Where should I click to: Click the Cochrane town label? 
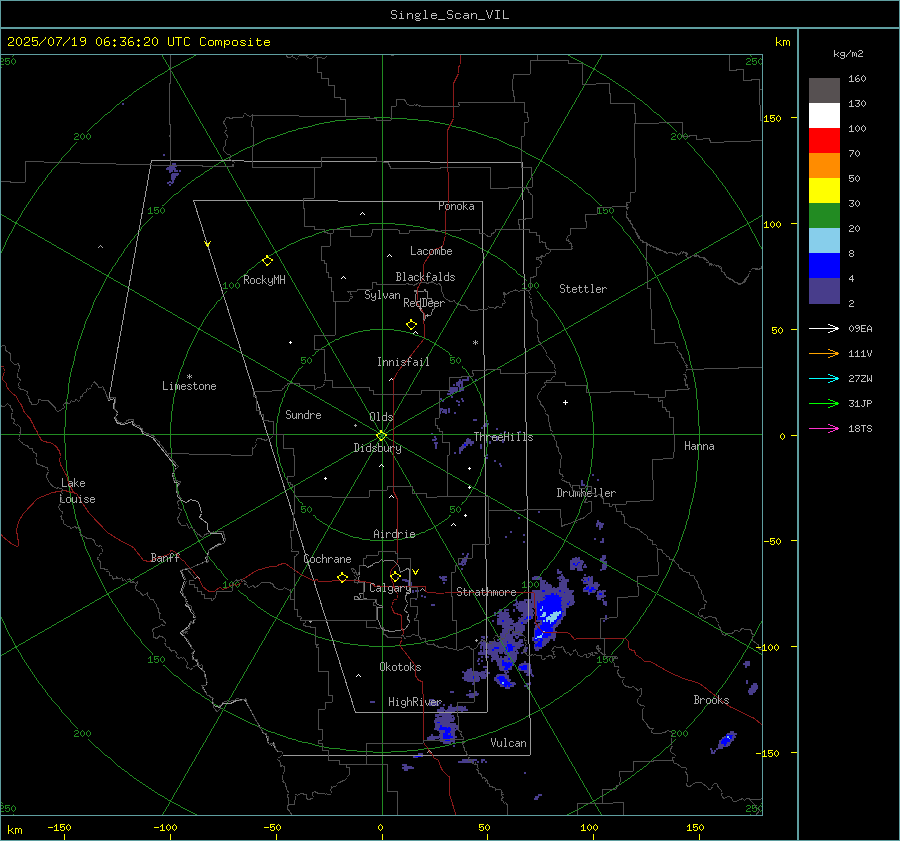(327, 559)
